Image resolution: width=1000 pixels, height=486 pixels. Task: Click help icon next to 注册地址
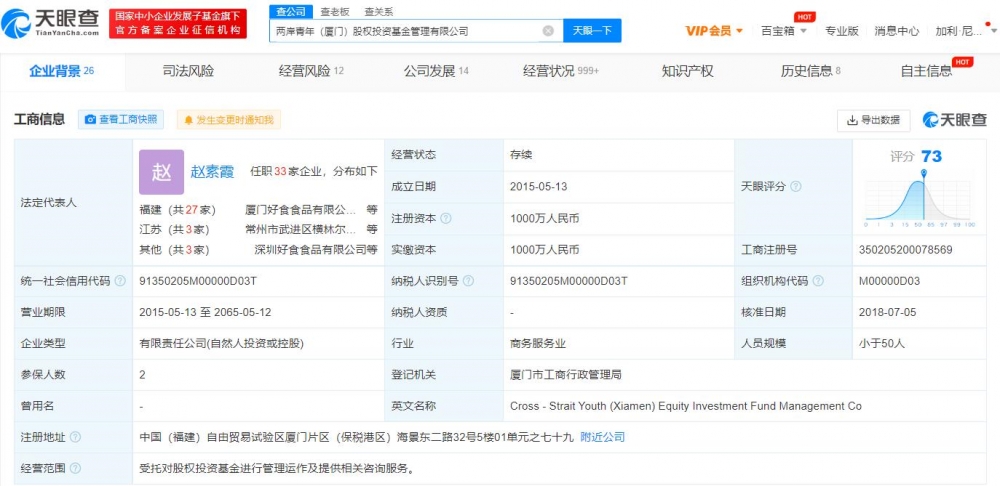tap(75, 437)
